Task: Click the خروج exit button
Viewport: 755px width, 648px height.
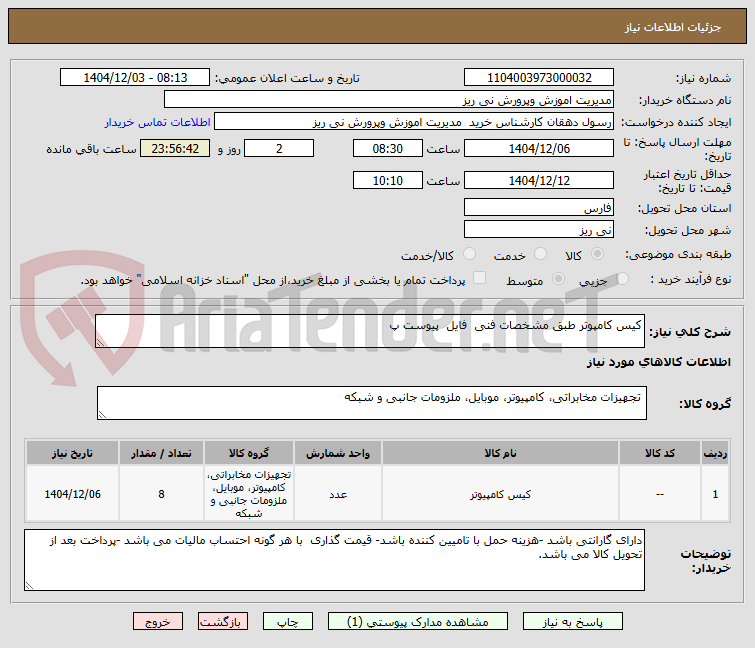Action: tap(158, 622)
